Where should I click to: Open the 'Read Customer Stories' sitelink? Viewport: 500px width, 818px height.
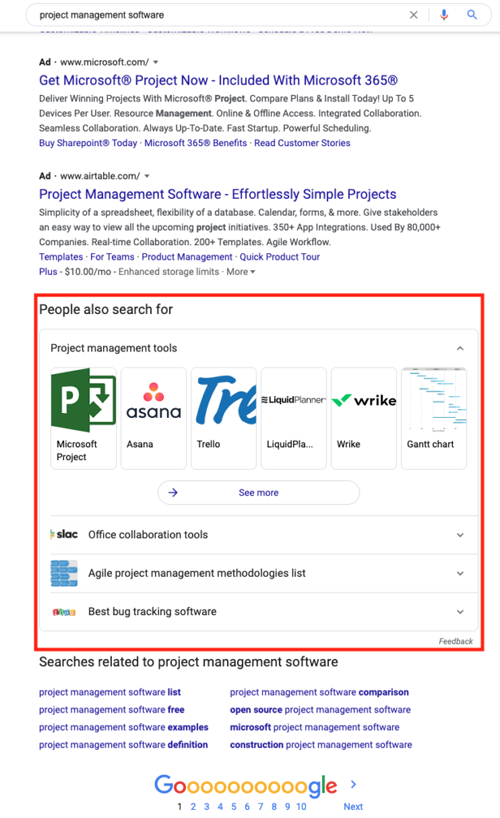pos(302,143)
